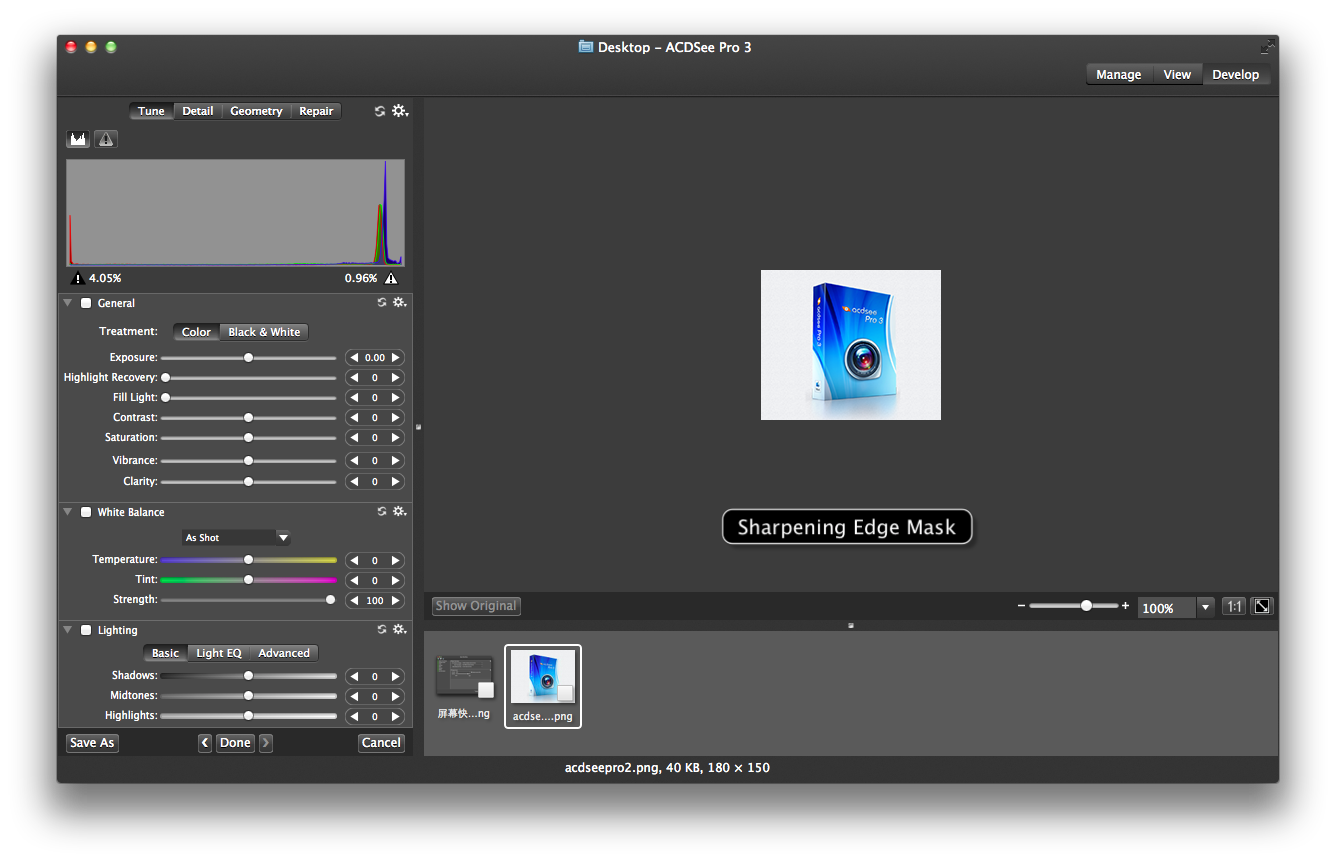Click the zoom in plus icon
Viewport: 1336px width, 862px height.
coord(1125,606)
